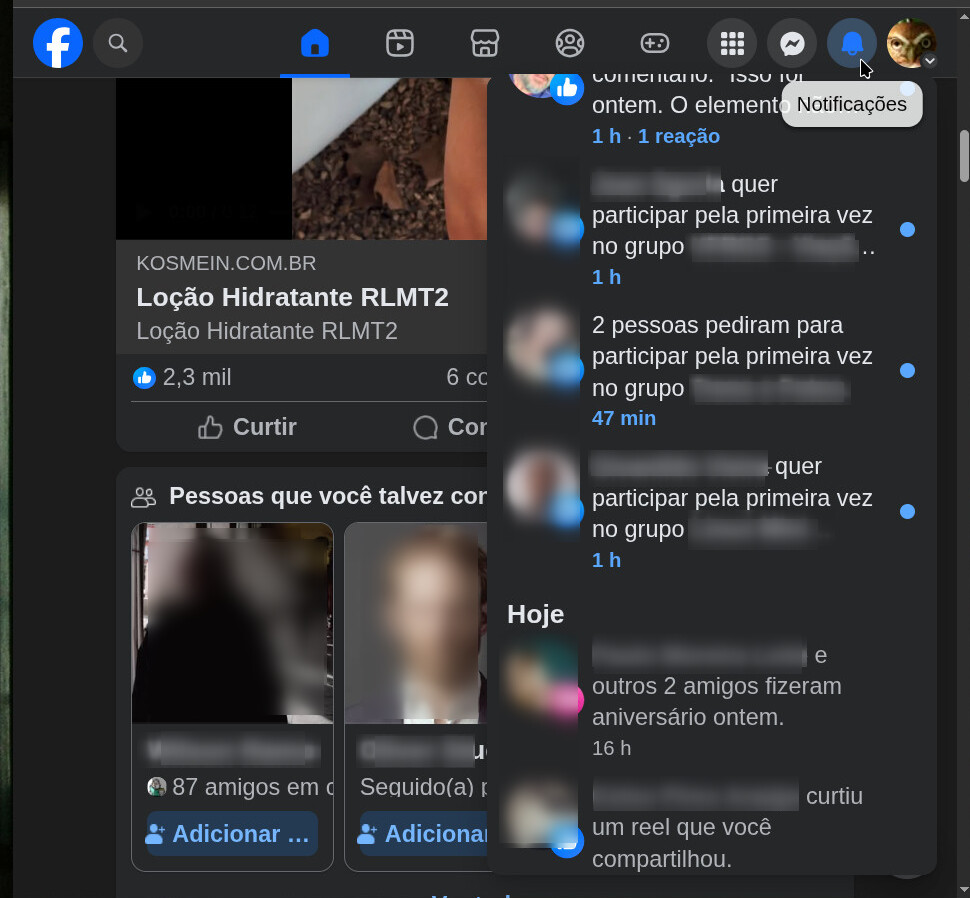
Task: Open the Marketplace storefront icon
Action: (485, 44)
